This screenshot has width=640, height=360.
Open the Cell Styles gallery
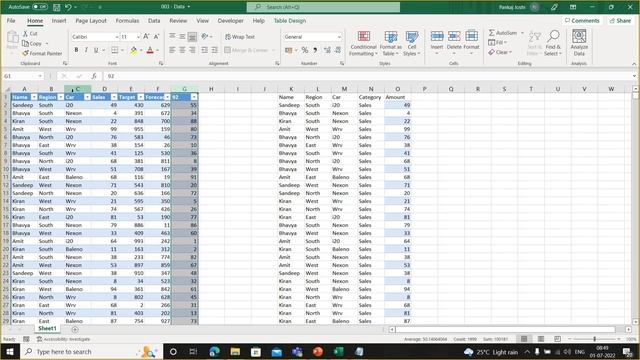coord(412,43)
